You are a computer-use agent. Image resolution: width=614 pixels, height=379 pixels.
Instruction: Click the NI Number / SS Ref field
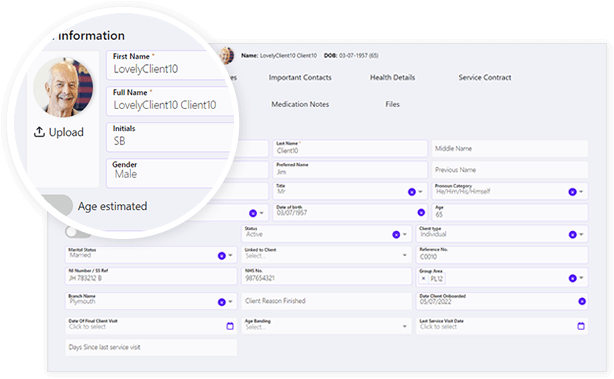[151, 276]
